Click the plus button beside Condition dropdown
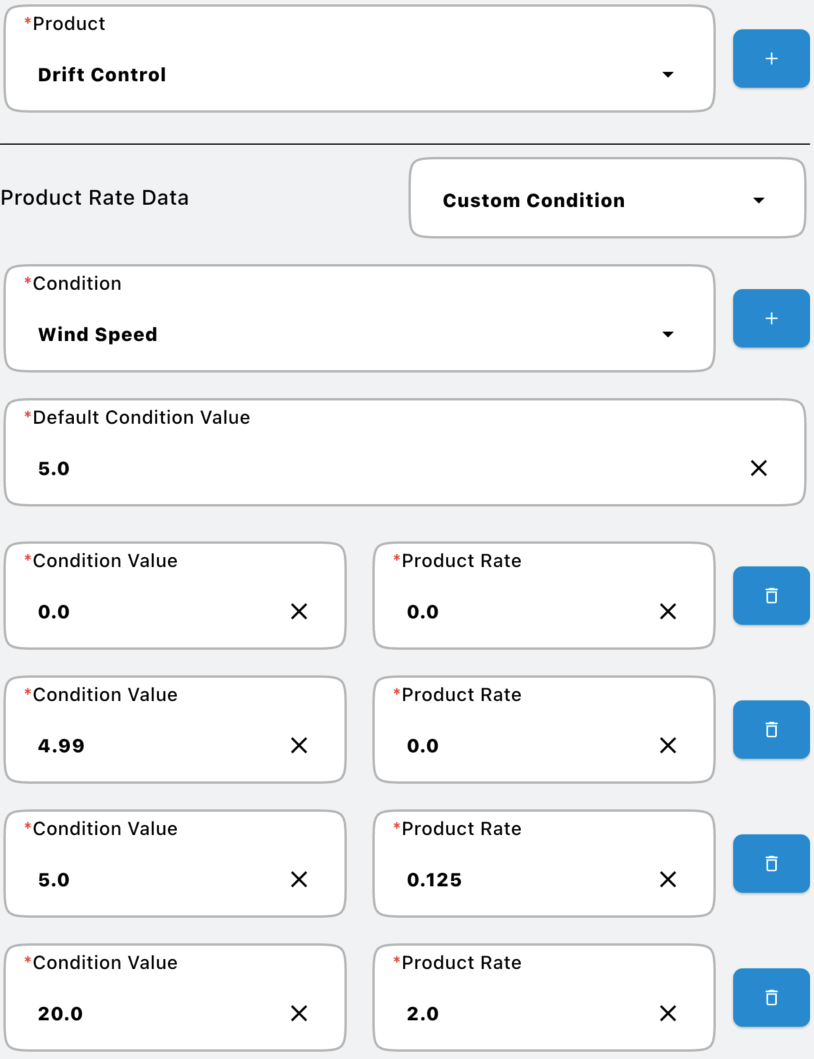The image size is (814, 1059). [x=770, y=319]
